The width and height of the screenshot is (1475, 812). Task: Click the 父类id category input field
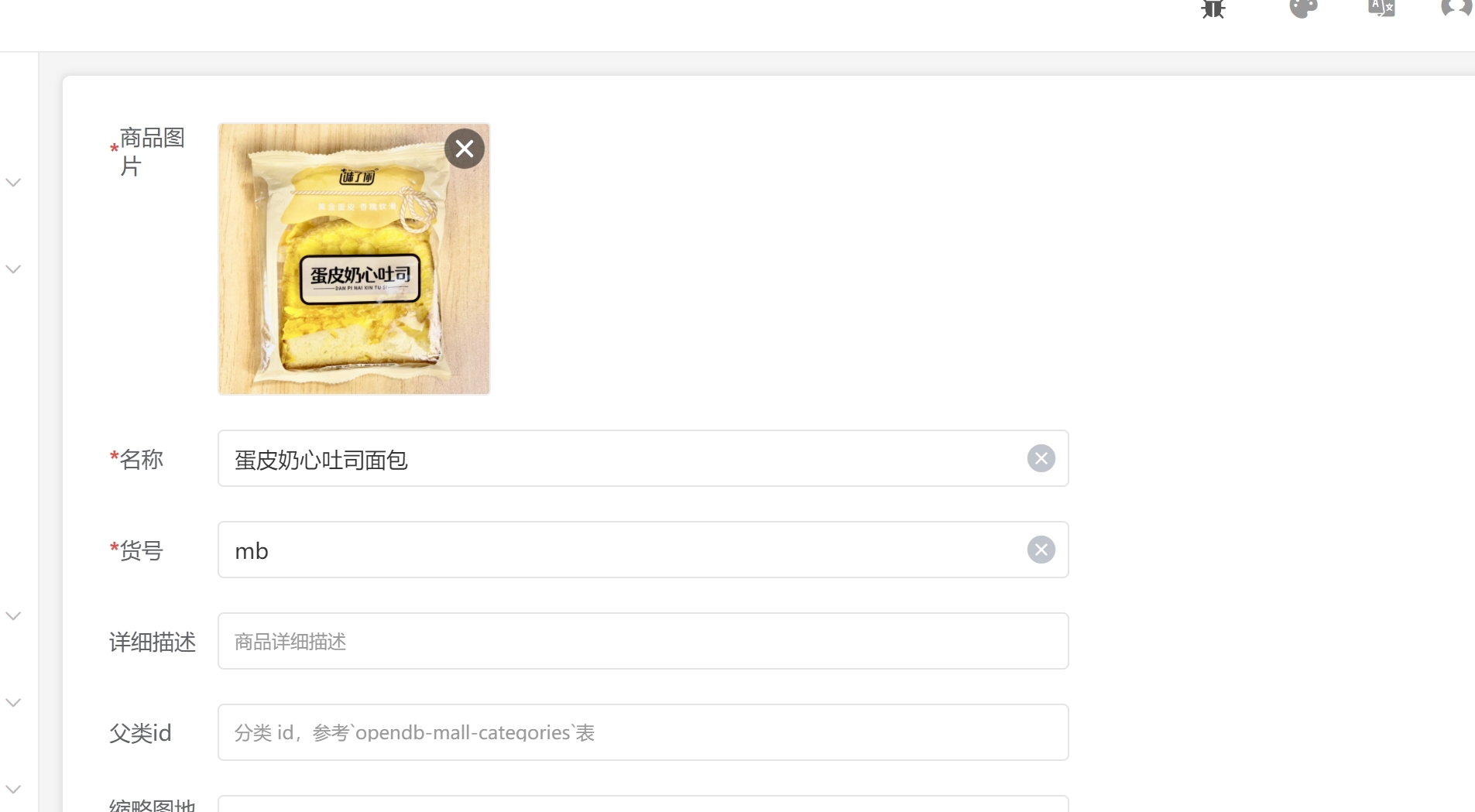pos(643,732)
